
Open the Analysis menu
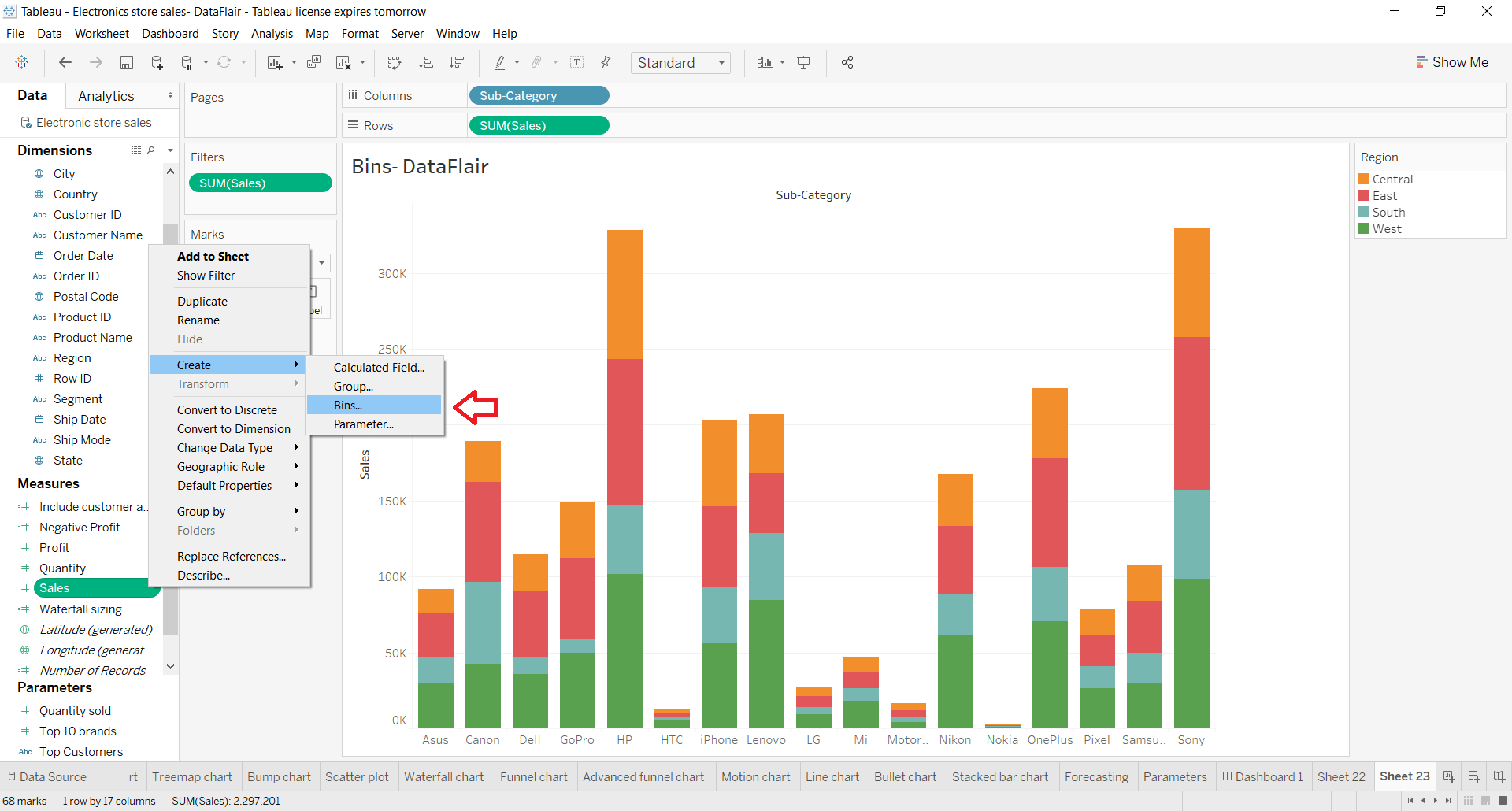[272, 34]
